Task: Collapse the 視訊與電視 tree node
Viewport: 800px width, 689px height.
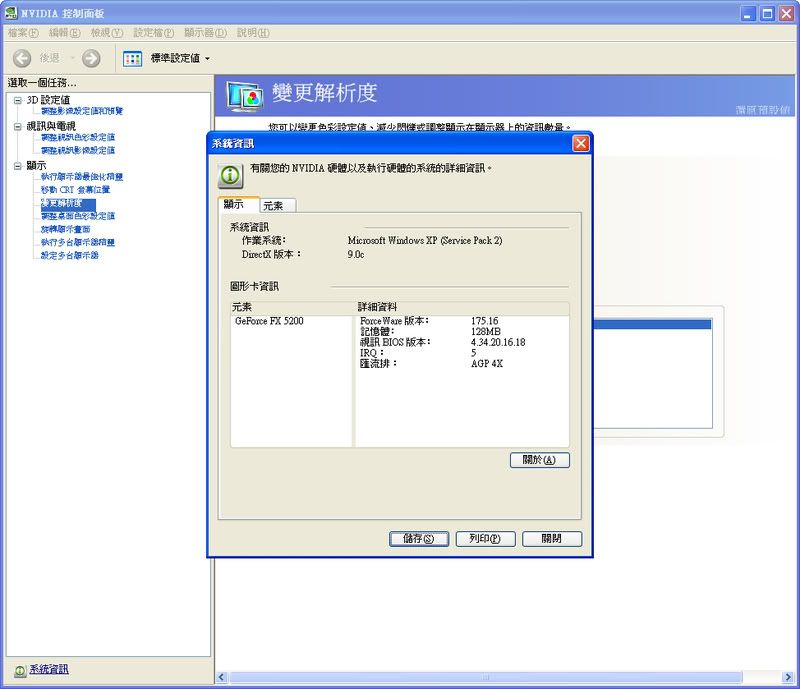Action: (x=17, y=126)
